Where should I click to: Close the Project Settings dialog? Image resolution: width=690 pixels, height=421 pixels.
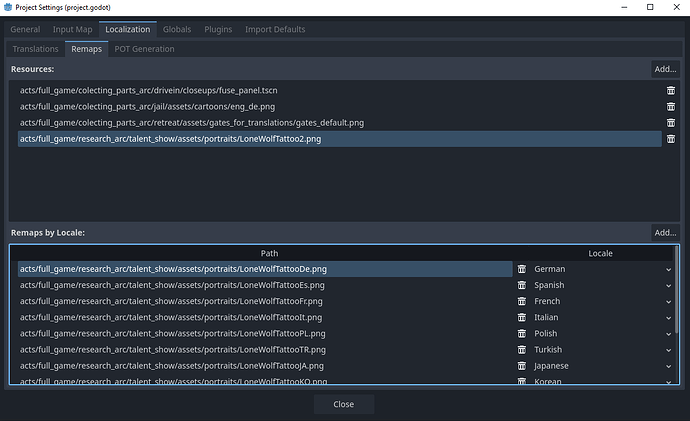[x=344, y=404]
